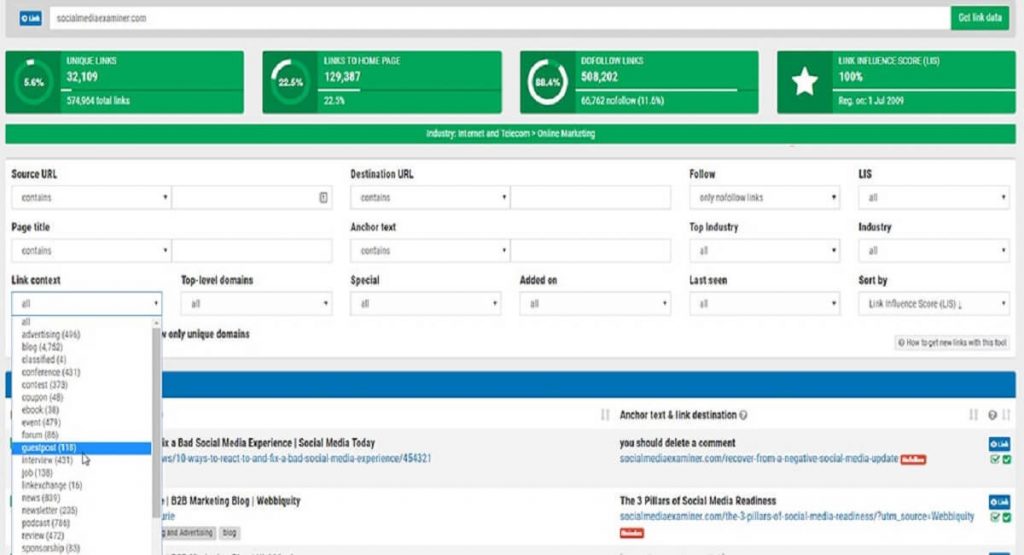This screenshot has height=555, width=1024.
Task: Click the Link context list scrollbar
Action: 157,424
